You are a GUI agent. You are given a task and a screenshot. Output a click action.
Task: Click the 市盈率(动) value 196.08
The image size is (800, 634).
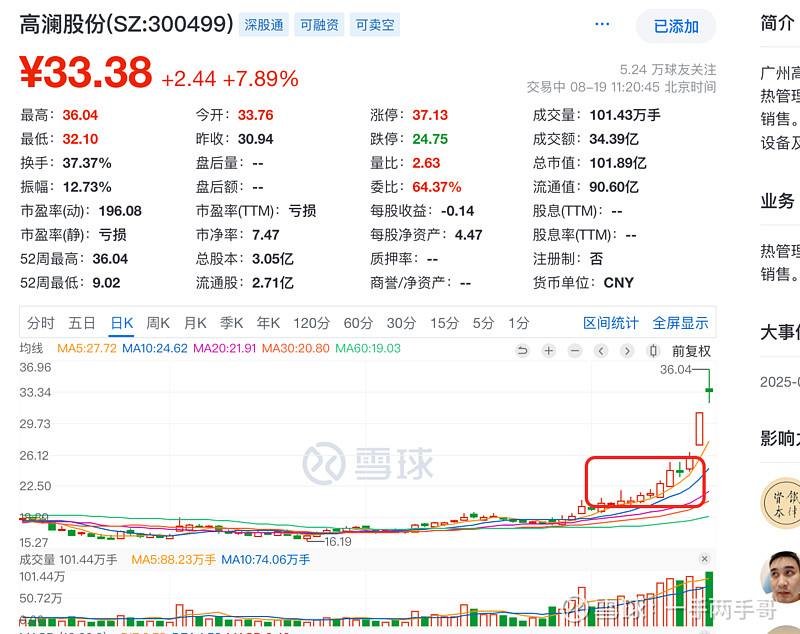pyautogui.click(x=120, y=211)
